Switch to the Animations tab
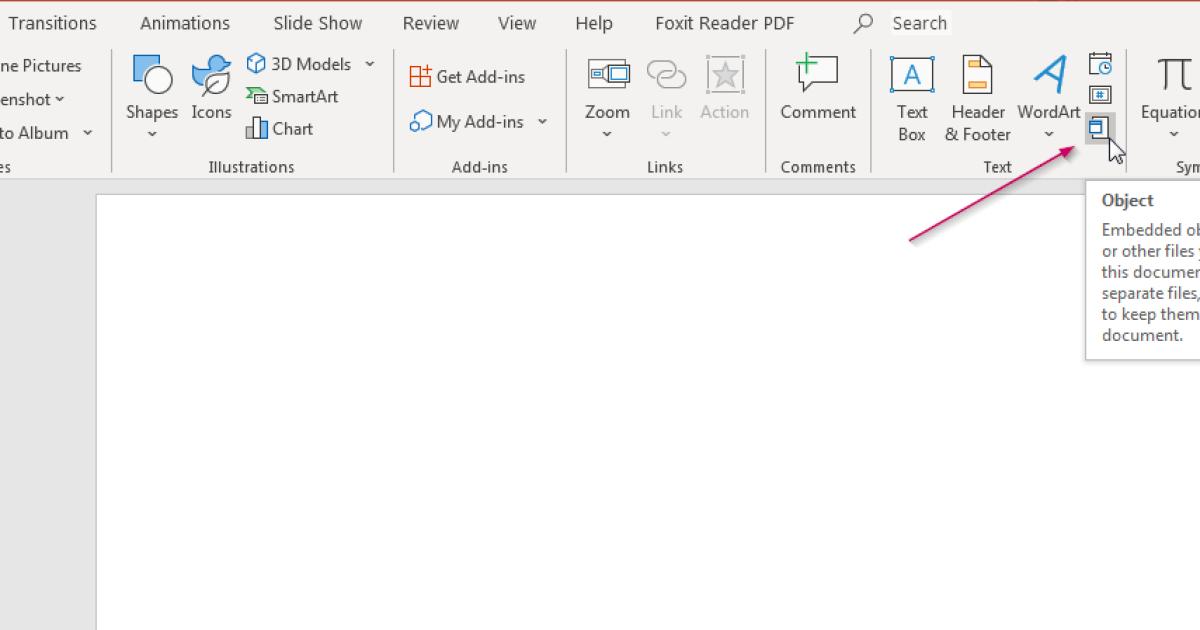This screenshot has height=630, width=1200. (184, 22)
